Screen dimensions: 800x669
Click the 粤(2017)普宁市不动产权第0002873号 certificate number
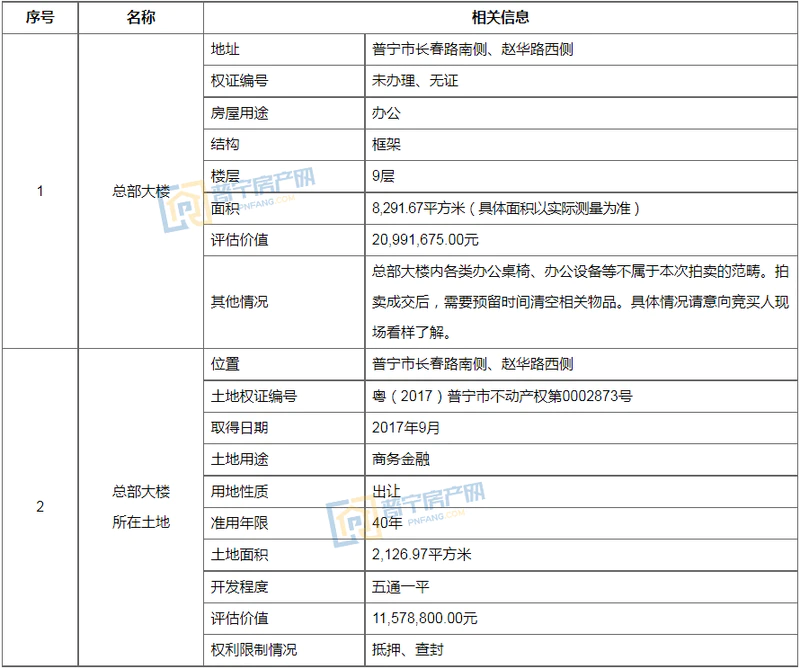(501, 396)
